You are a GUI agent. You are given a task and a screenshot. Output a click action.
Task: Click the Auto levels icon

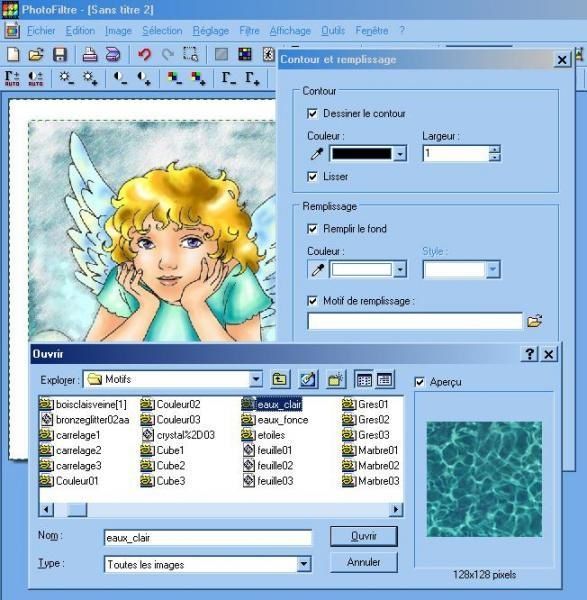[x=12, y=78]
